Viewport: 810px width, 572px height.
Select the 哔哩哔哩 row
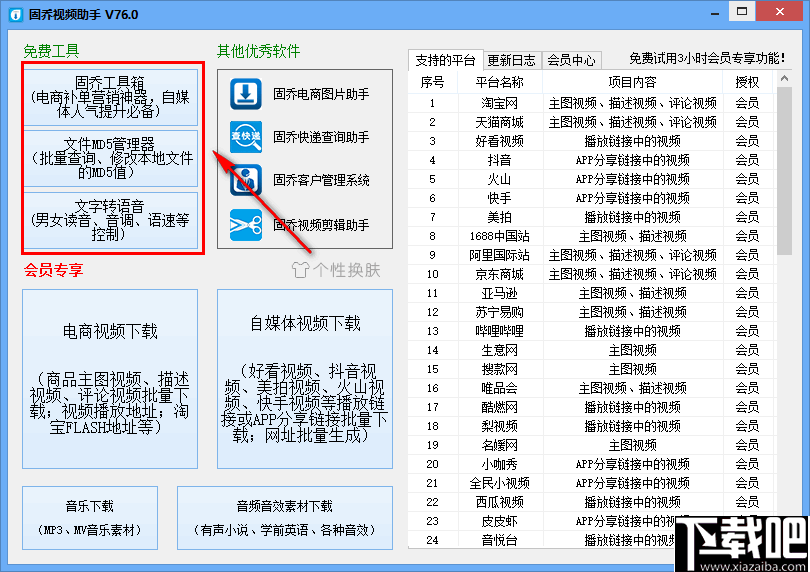[592, 331]
